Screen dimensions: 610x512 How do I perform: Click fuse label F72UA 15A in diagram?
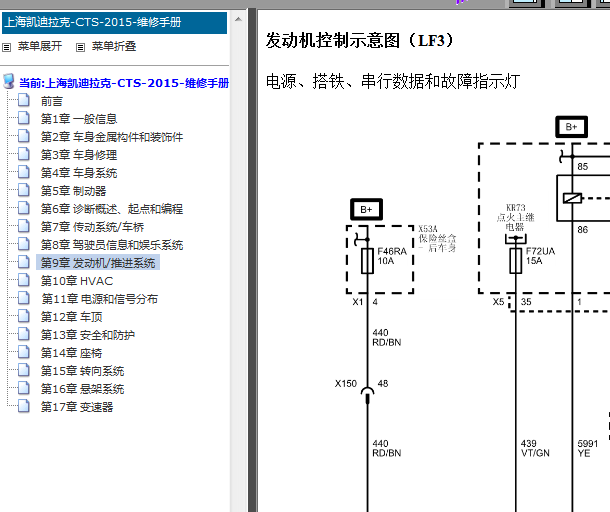click(x=540, y=256)
